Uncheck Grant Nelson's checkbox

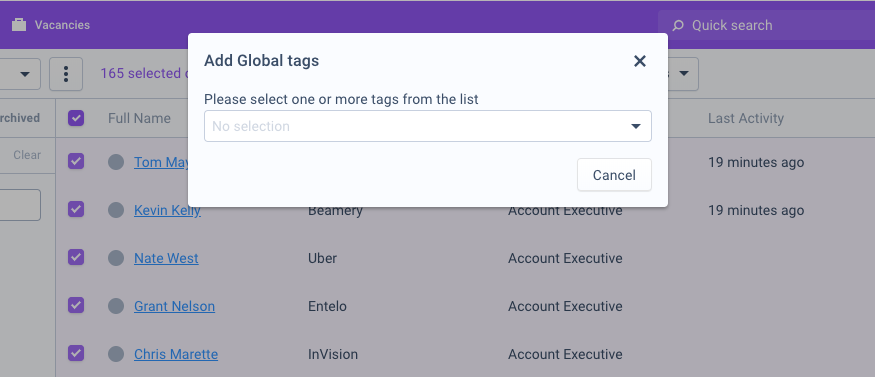coord(76,305)
